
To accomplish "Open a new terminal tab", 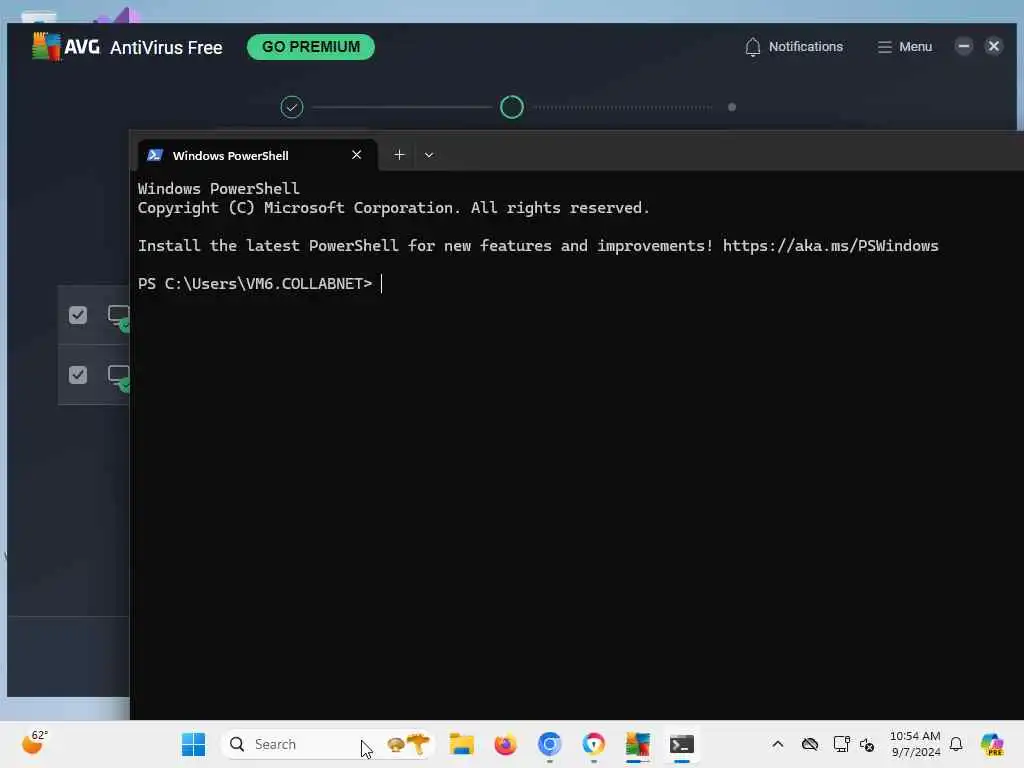I will click(x=399, y=155).
